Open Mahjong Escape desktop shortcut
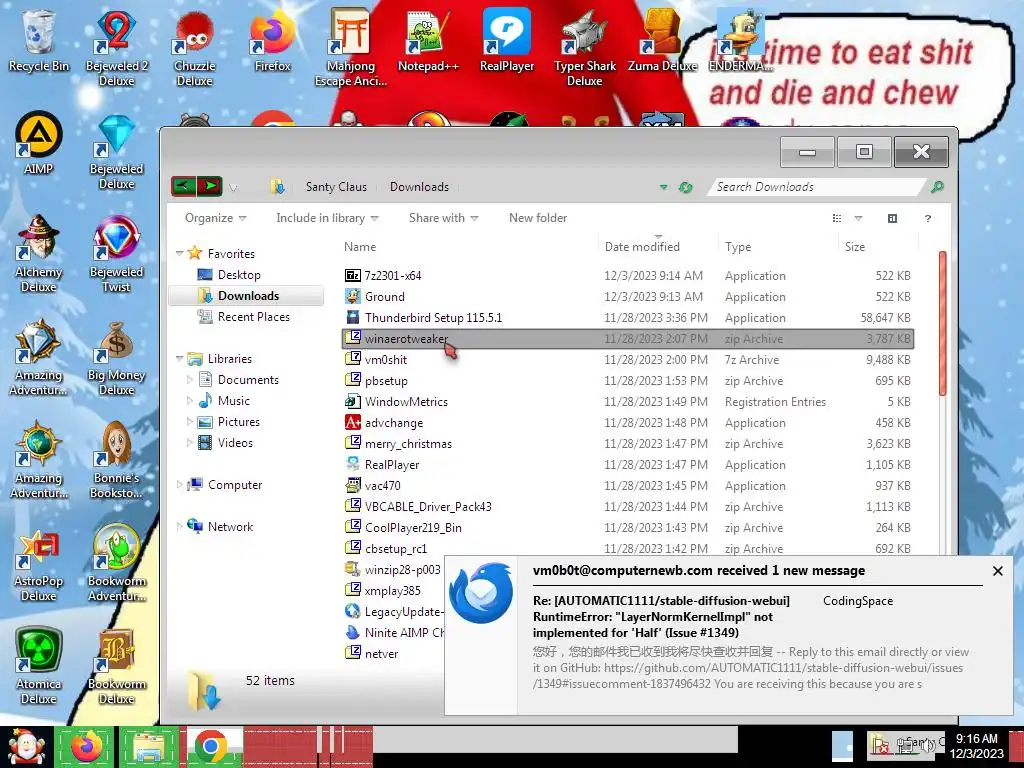This screenshot has height=768, width=1024. point(351,48)
